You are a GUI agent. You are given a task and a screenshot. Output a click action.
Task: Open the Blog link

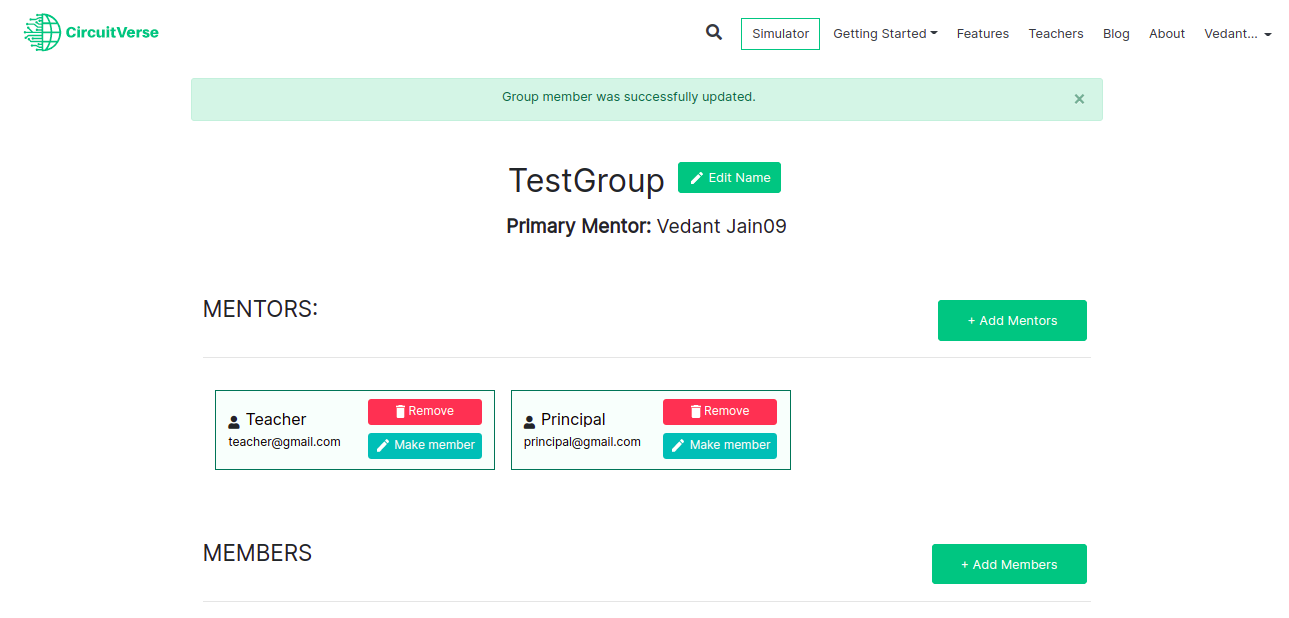point(1116,34)
